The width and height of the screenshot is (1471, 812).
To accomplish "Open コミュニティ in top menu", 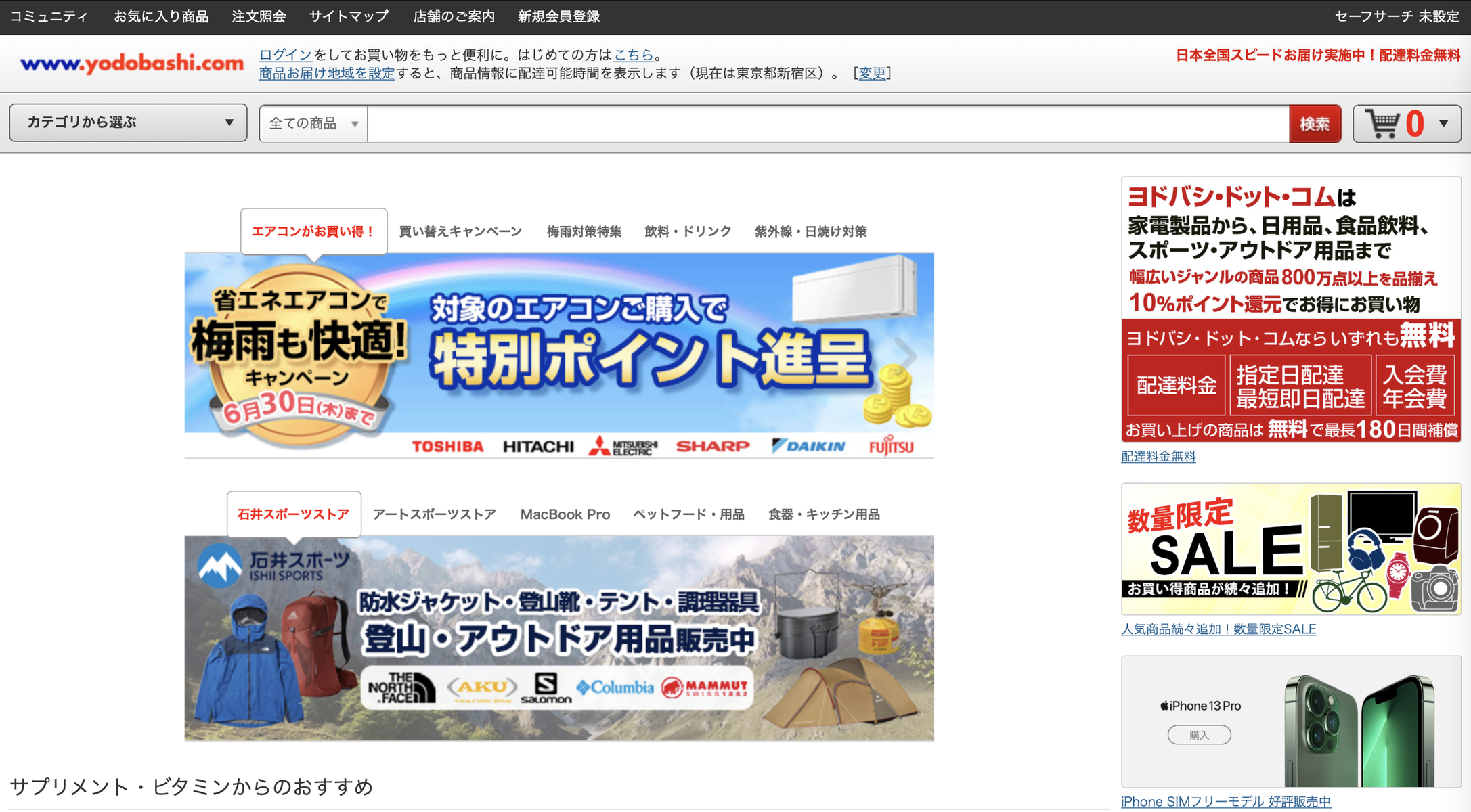I will 49,16.
